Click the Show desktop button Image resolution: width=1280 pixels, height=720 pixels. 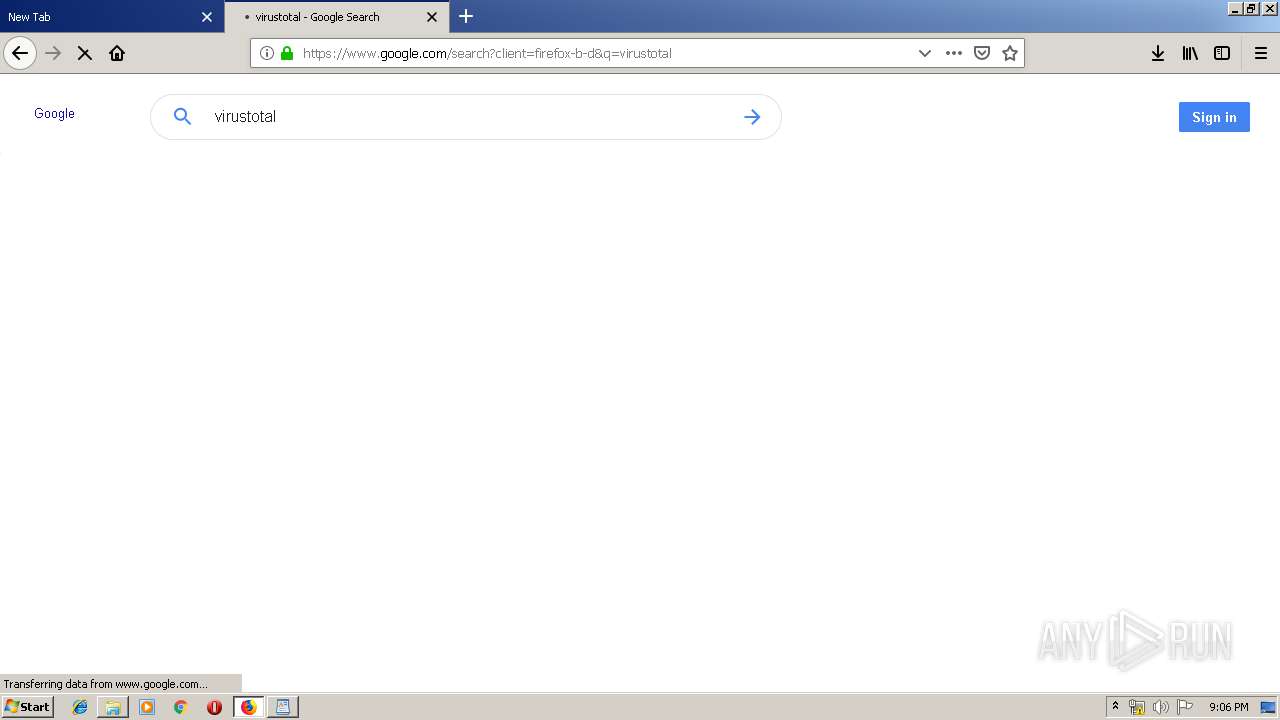click(1268, 707)
